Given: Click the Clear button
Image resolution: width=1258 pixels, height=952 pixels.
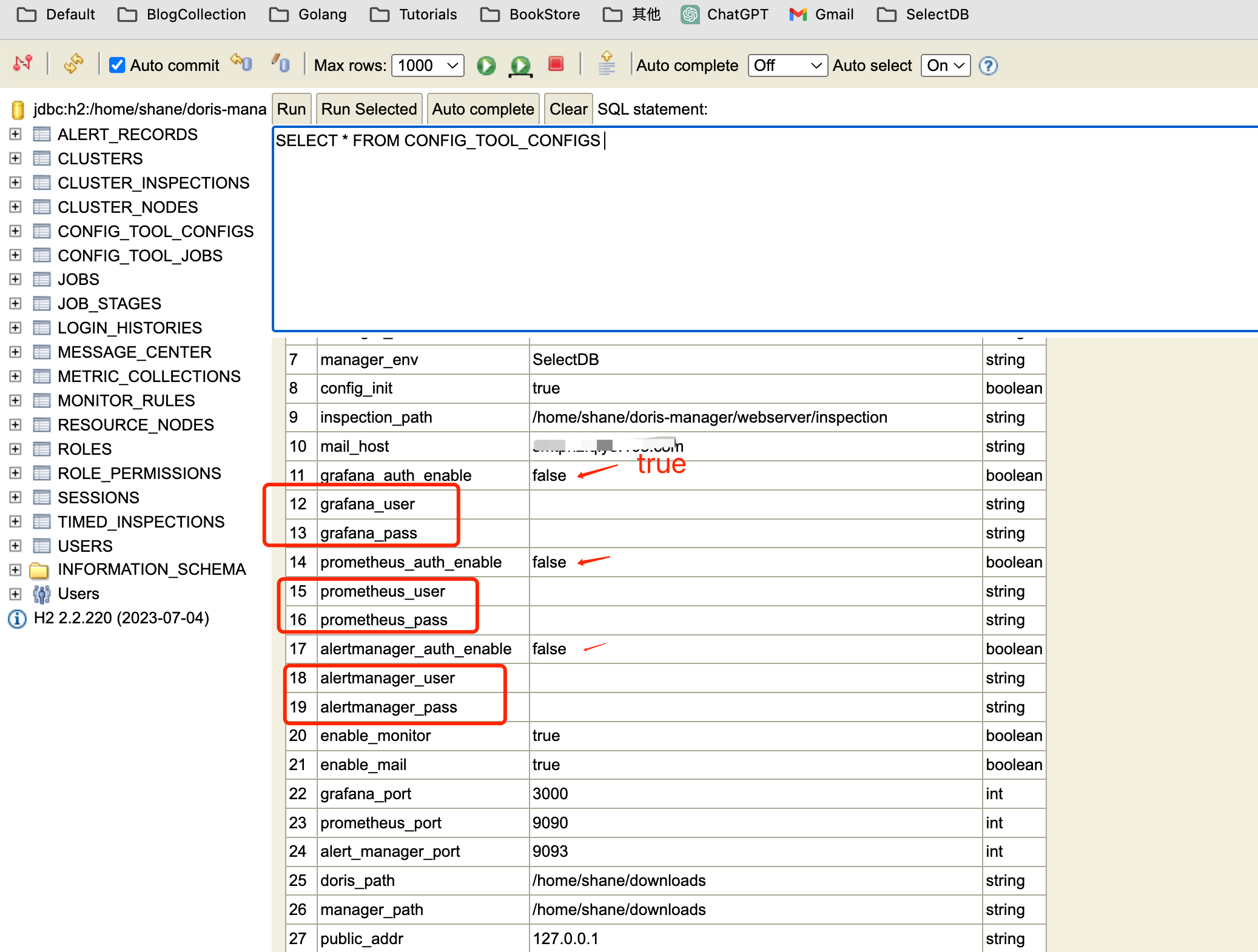Looking at the screenshot, I should (x=568, y=109).
